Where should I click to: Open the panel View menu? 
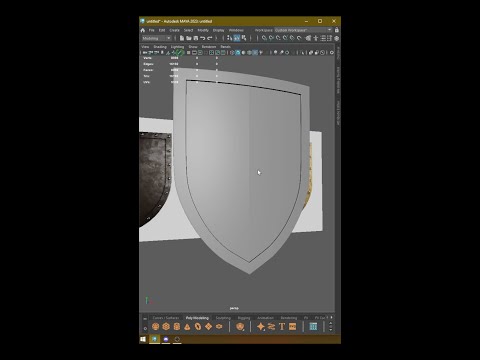tap(145, 47)
